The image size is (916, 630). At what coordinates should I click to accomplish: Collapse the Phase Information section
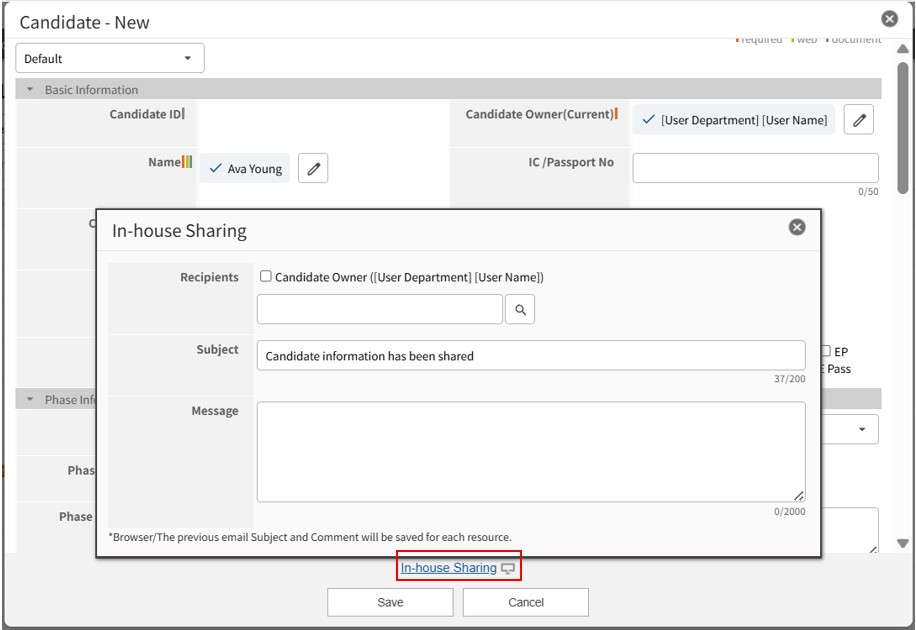click(30, 400)
